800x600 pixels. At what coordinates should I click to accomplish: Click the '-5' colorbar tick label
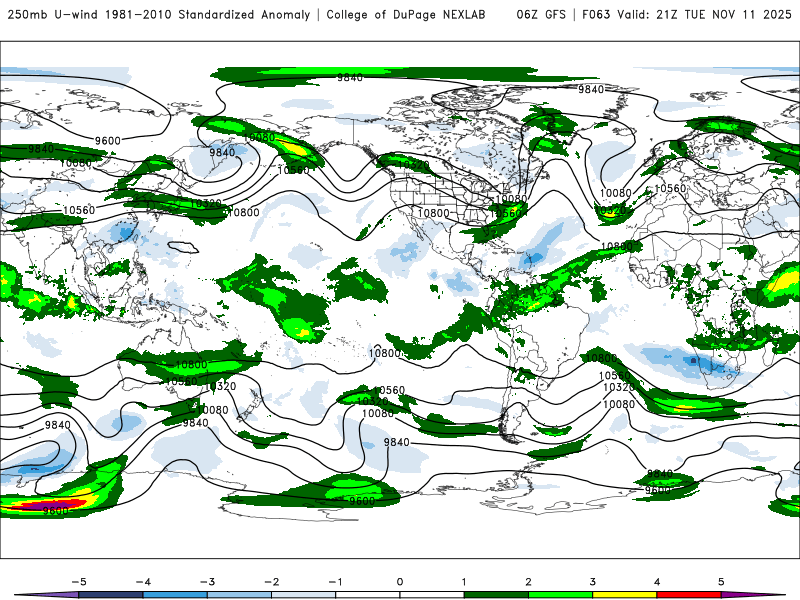coord(79,582)
